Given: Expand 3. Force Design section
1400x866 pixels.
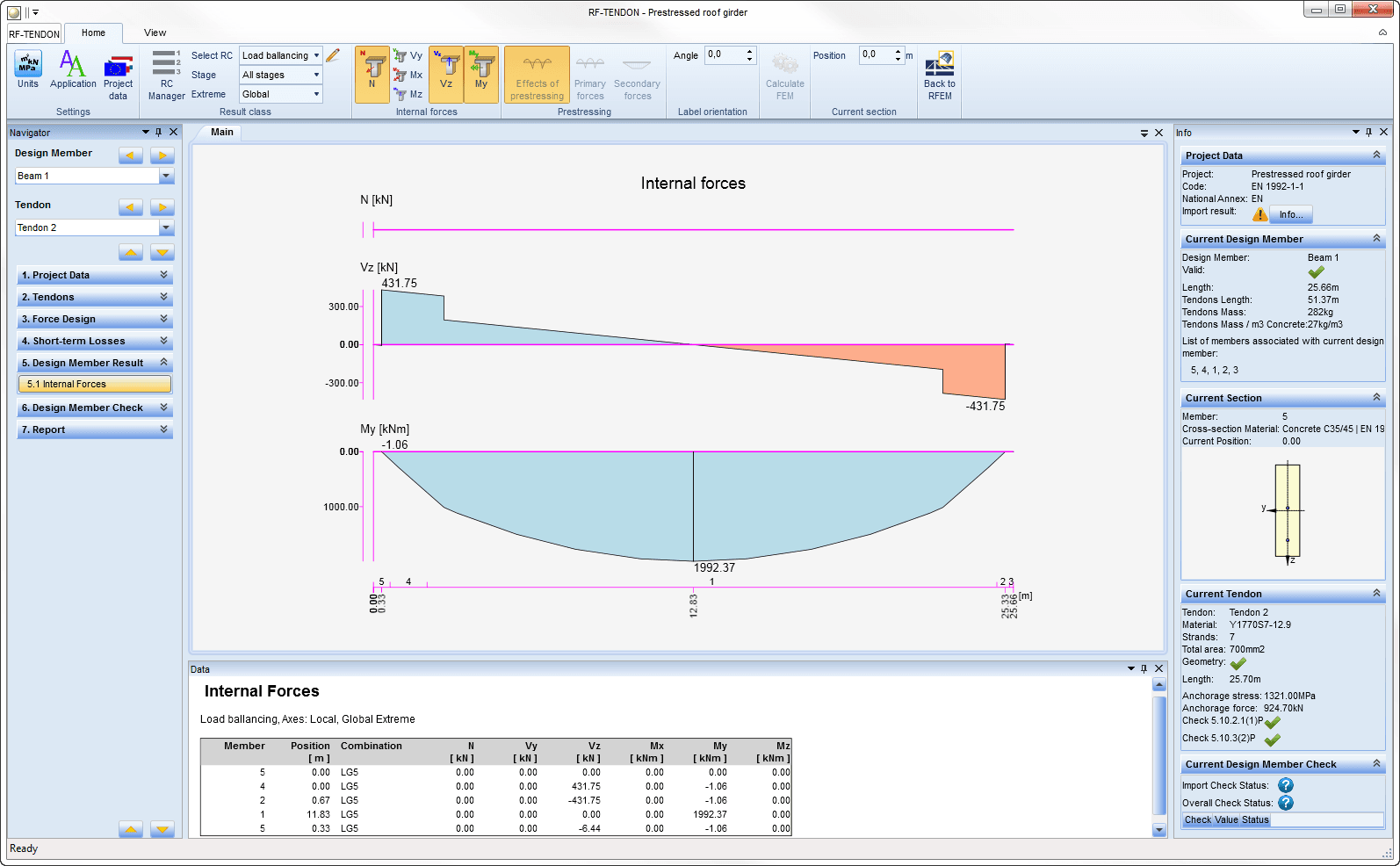Looking at the screenshot, I should coord(95,319).
